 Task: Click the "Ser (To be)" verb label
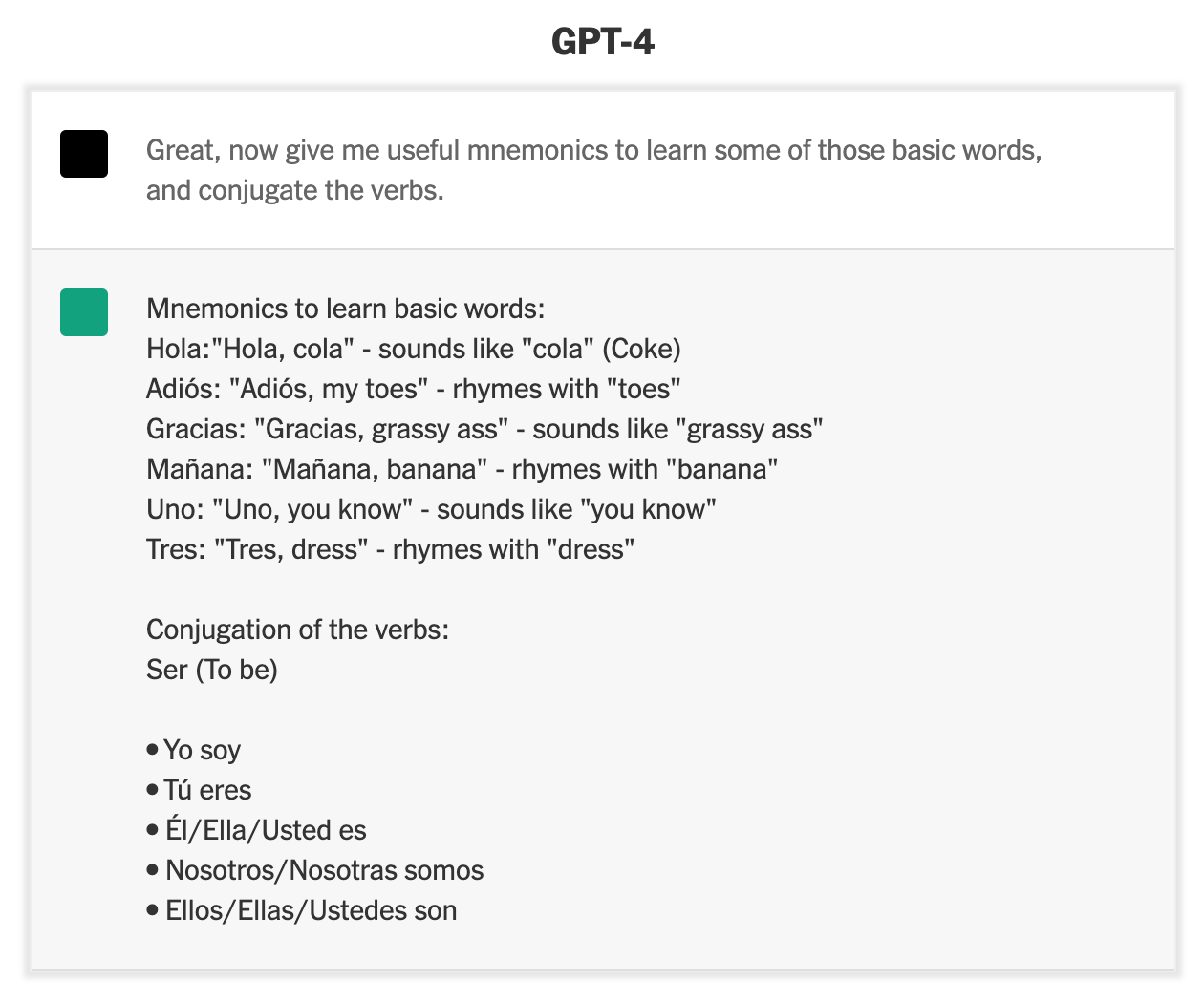[212, 670]
